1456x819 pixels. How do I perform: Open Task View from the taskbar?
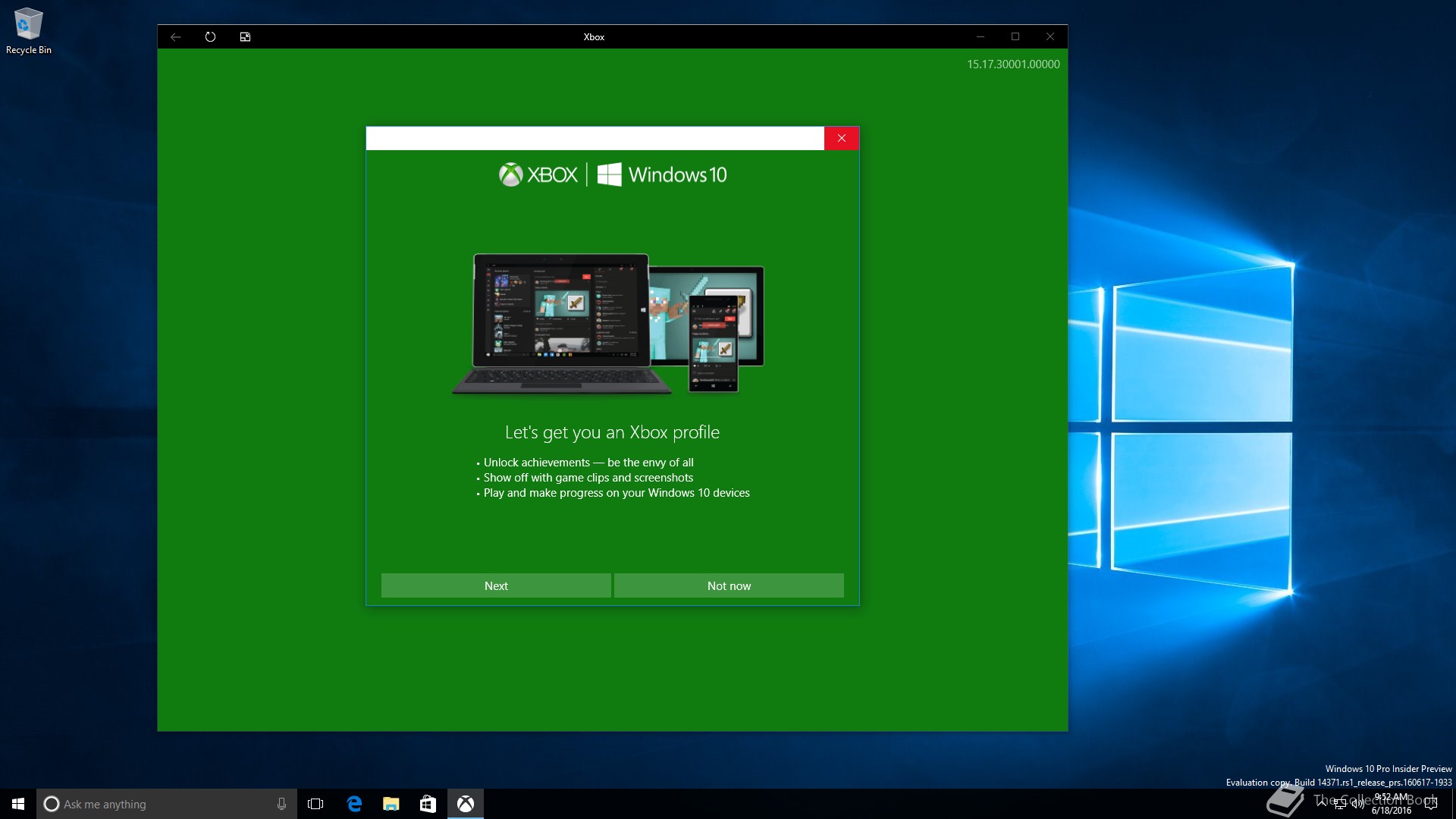click(x=315, y=804)
